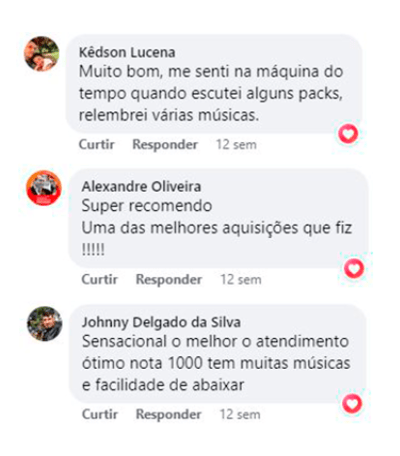Click Curtir under Johnny Delgado's comment
This screenshot has width=400, height=456.
[100, 414]
